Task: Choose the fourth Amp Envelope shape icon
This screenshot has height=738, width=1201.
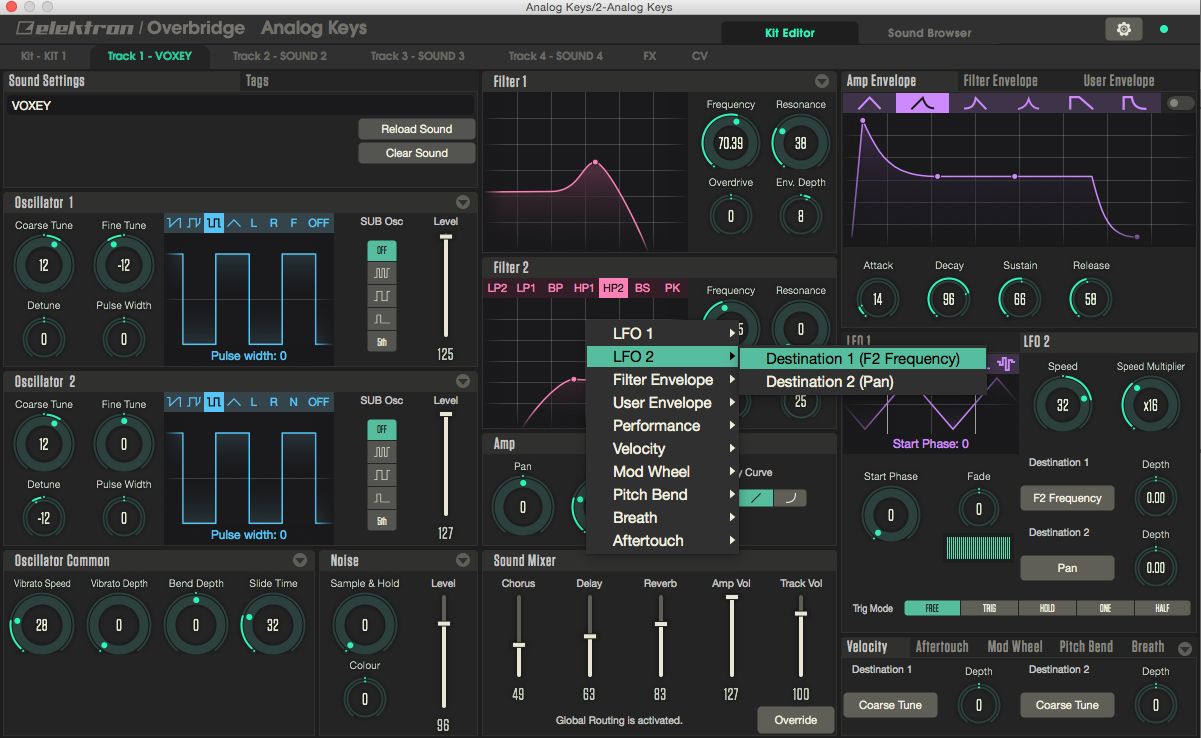Action: coord(1027,103)
